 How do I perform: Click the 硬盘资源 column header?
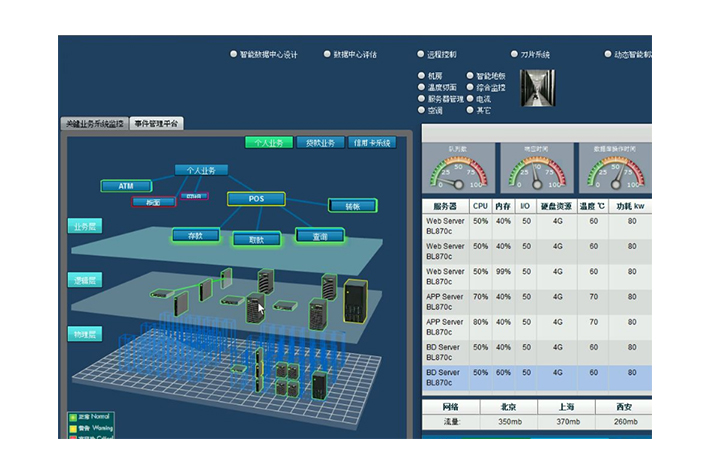pyautogui.click(x=557, y=206)
